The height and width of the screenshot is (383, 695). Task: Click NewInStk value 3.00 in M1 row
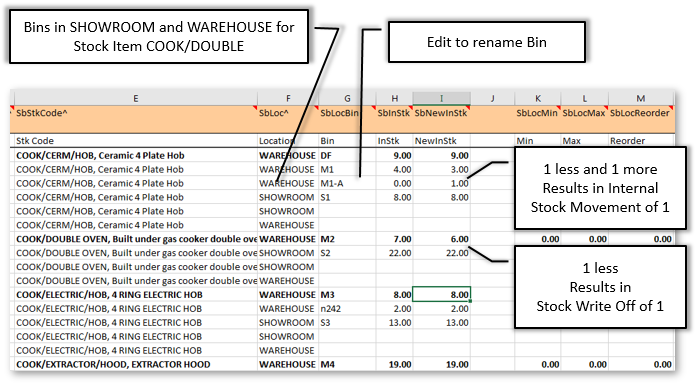[441, 169]
